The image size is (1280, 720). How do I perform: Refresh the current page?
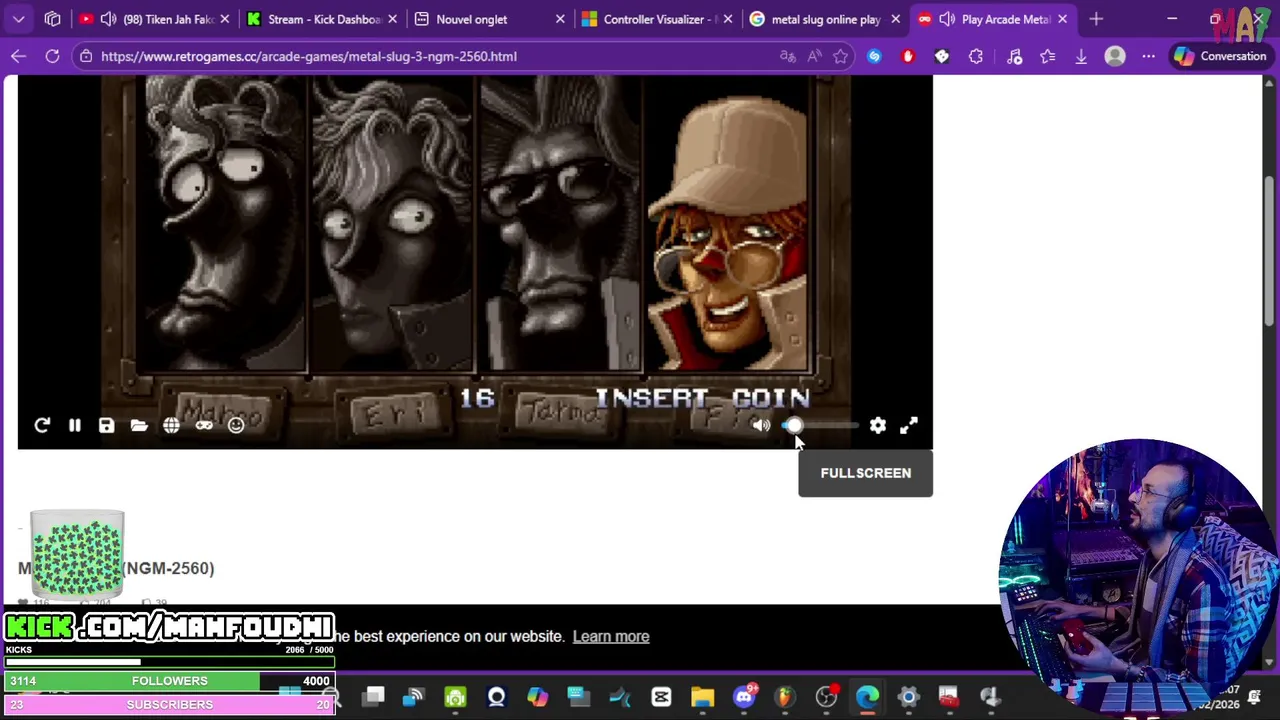(x=52, y=57)
